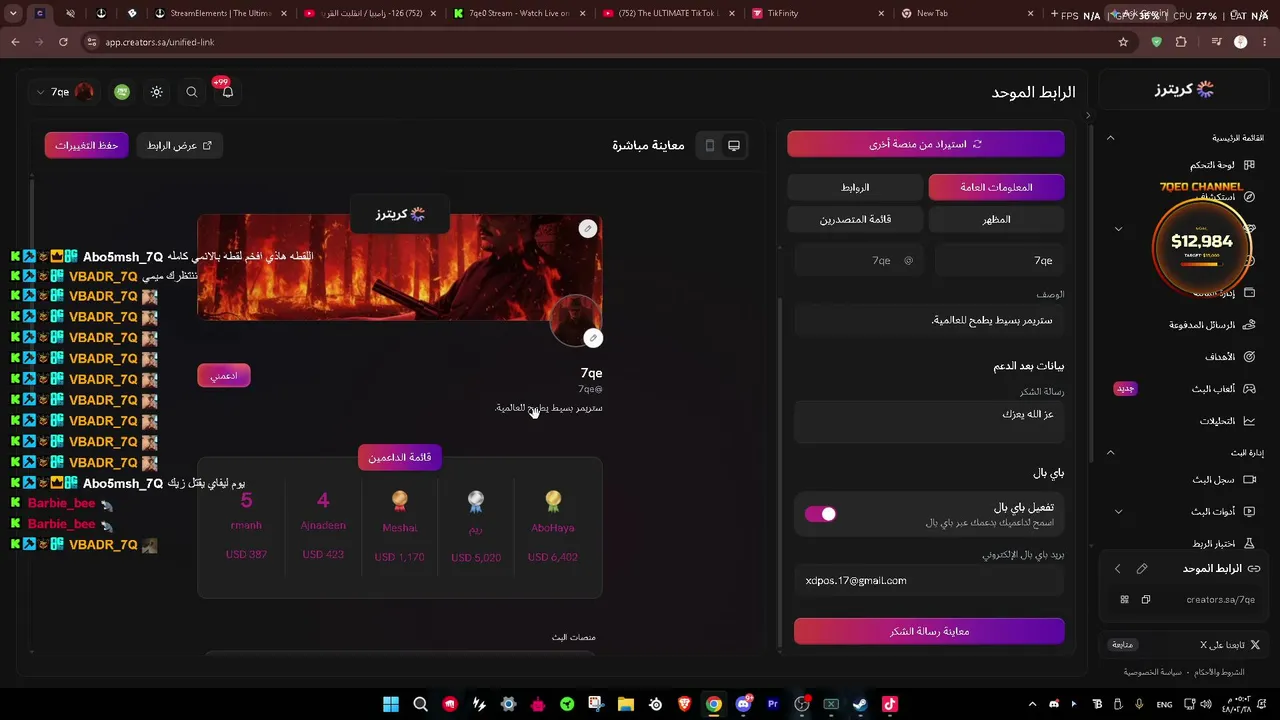Screen dimensions: 1280x720
Task: Open Premiere Pro from the taskbar
Action: pyautogui.click(x=772, y=704)
